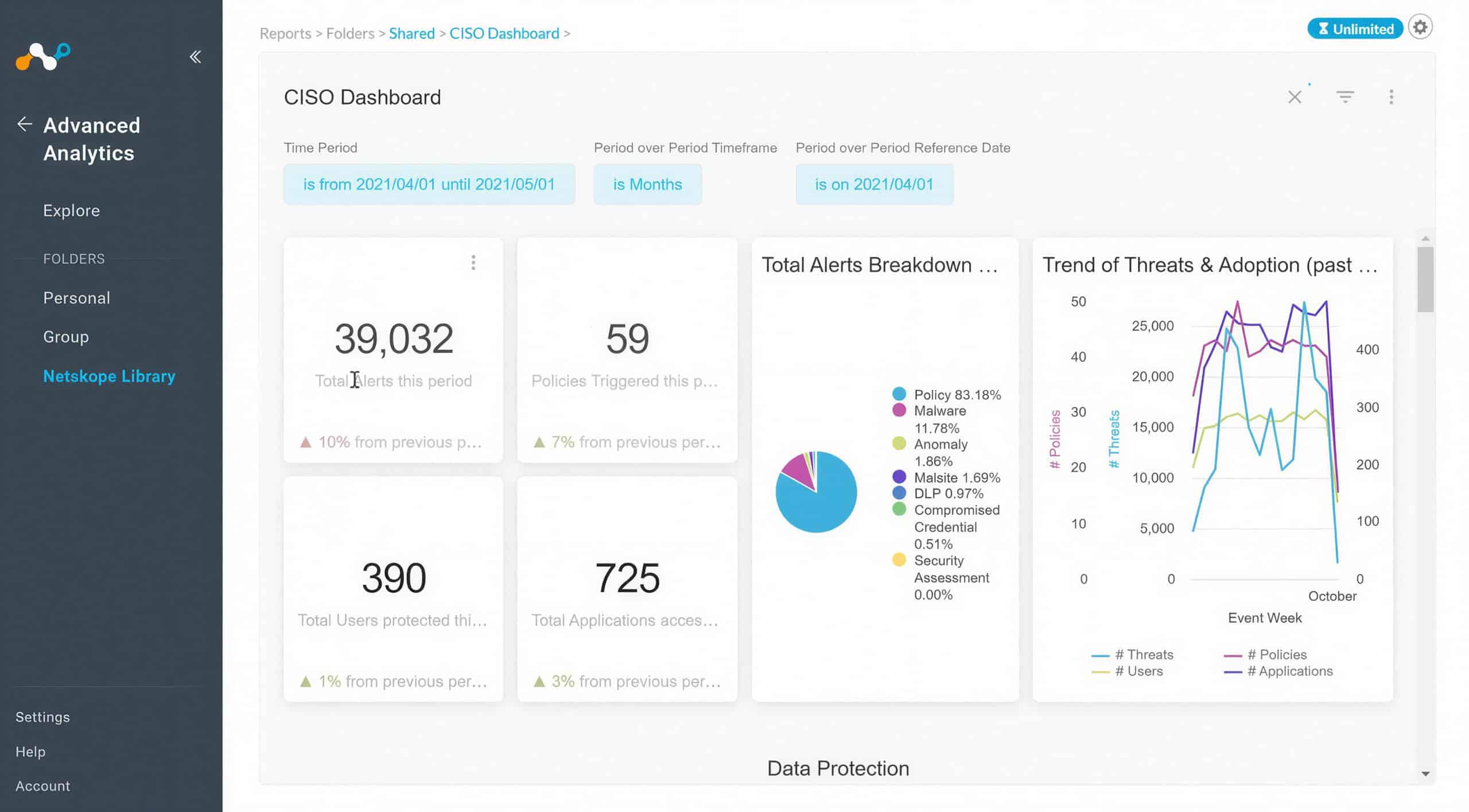Click the X icon in dashboard header
Viewport: 1469px width, 812px height.
(x=1295, y=97)
